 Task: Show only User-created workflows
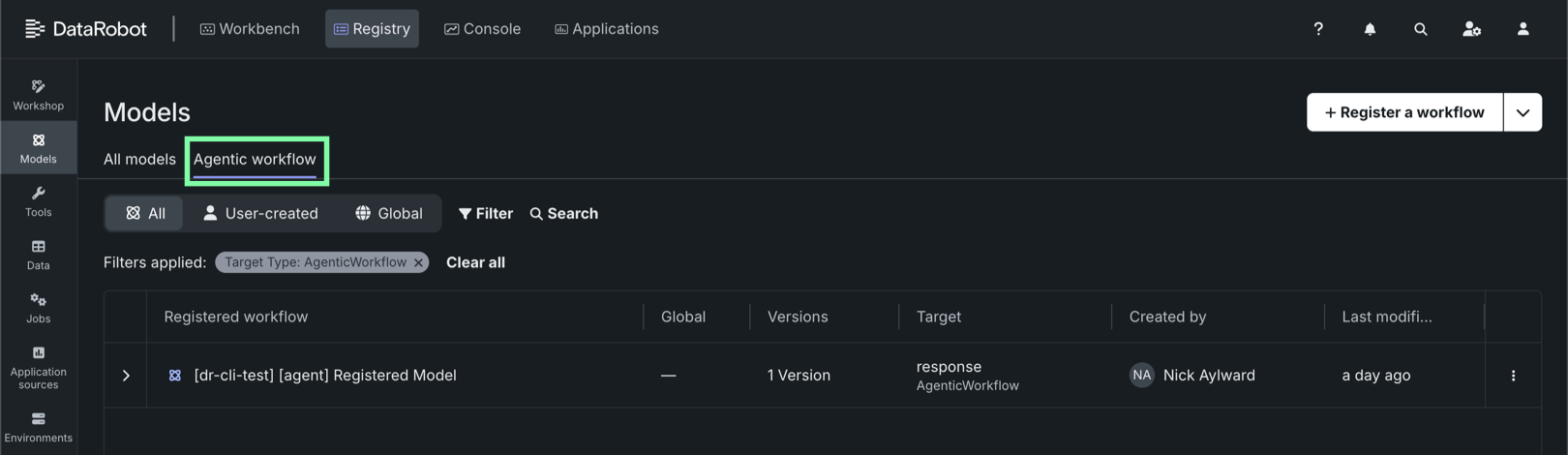[x=260, y=213]
